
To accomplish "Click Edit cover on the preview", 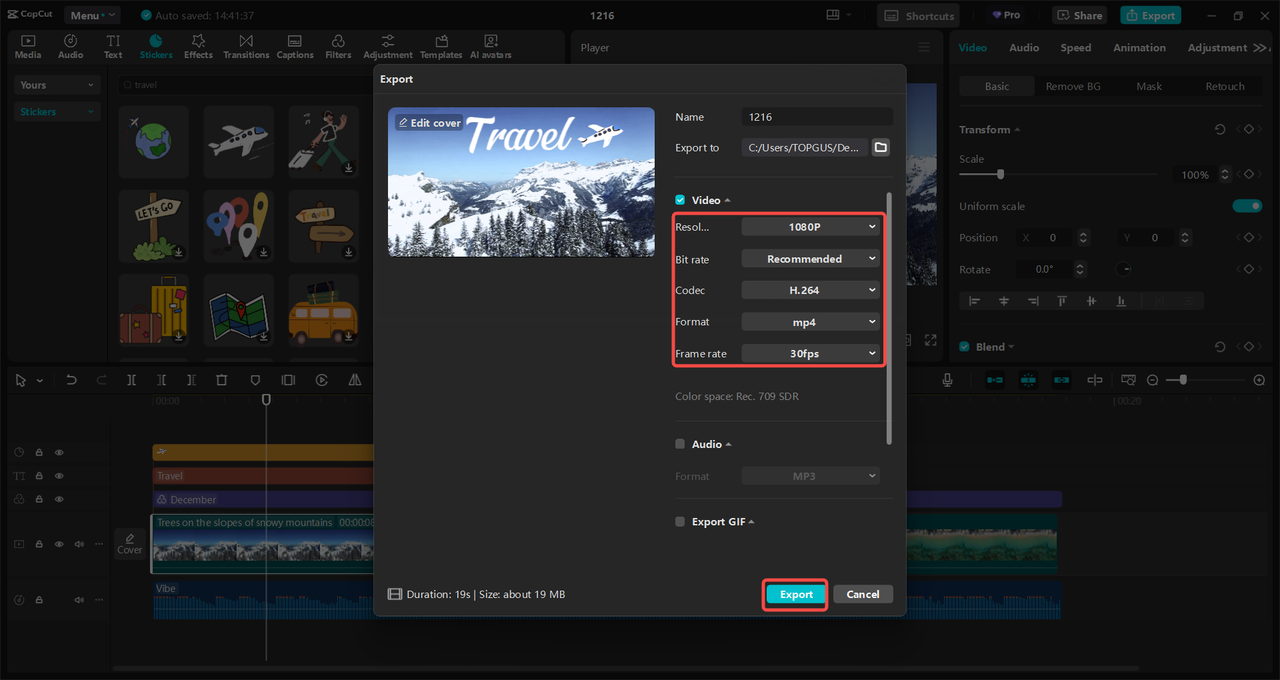I will click(429, 123).
